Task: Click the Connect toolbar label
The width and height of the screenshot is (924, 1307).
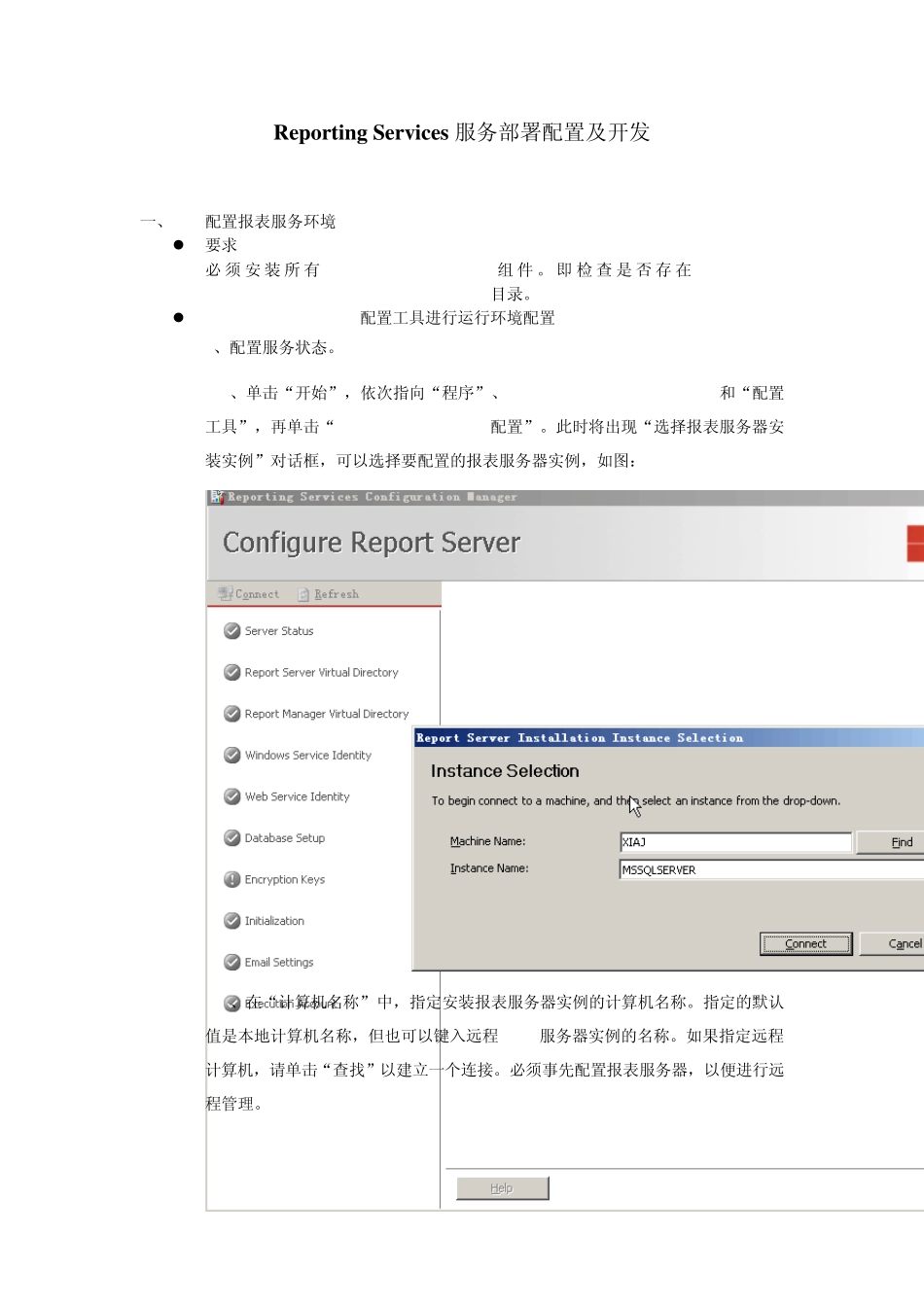Action: pyautogui.click(x=257, y=594)
